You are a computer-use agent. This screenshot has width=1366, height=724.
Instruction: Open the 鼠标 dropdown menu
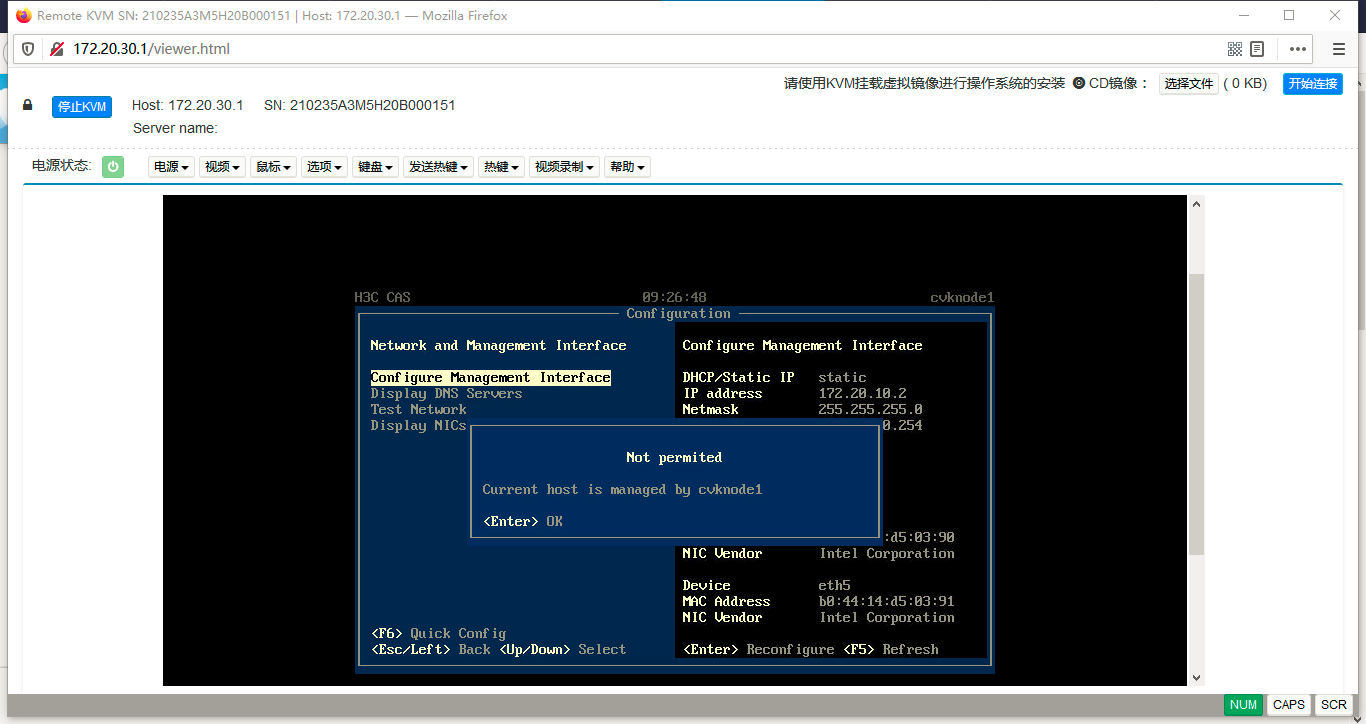274,167
